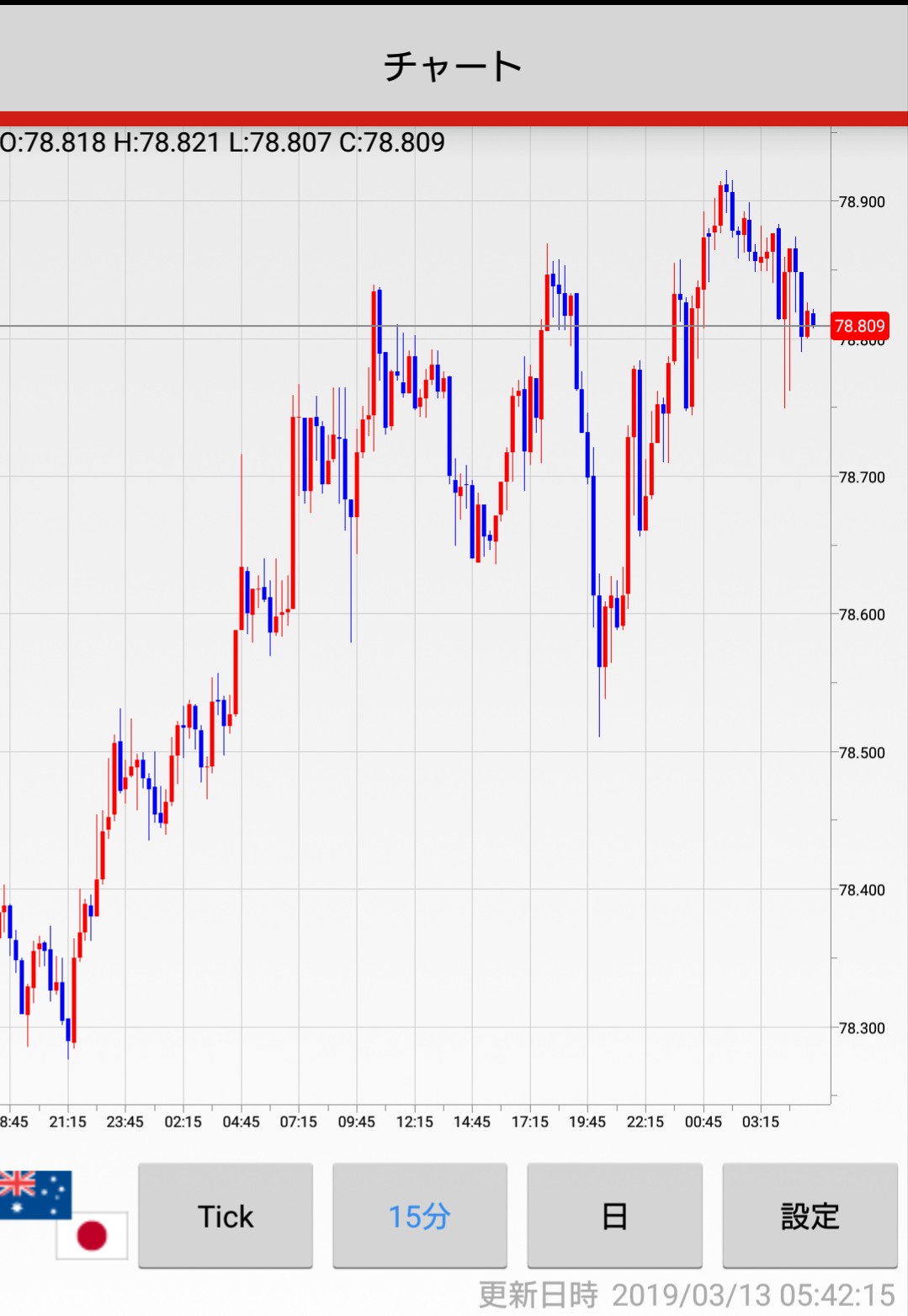Image resolution: width=908 pixels, height=1316 pixels.
Task: Click the red 78.809 current price tag
Action: point(859,326)
